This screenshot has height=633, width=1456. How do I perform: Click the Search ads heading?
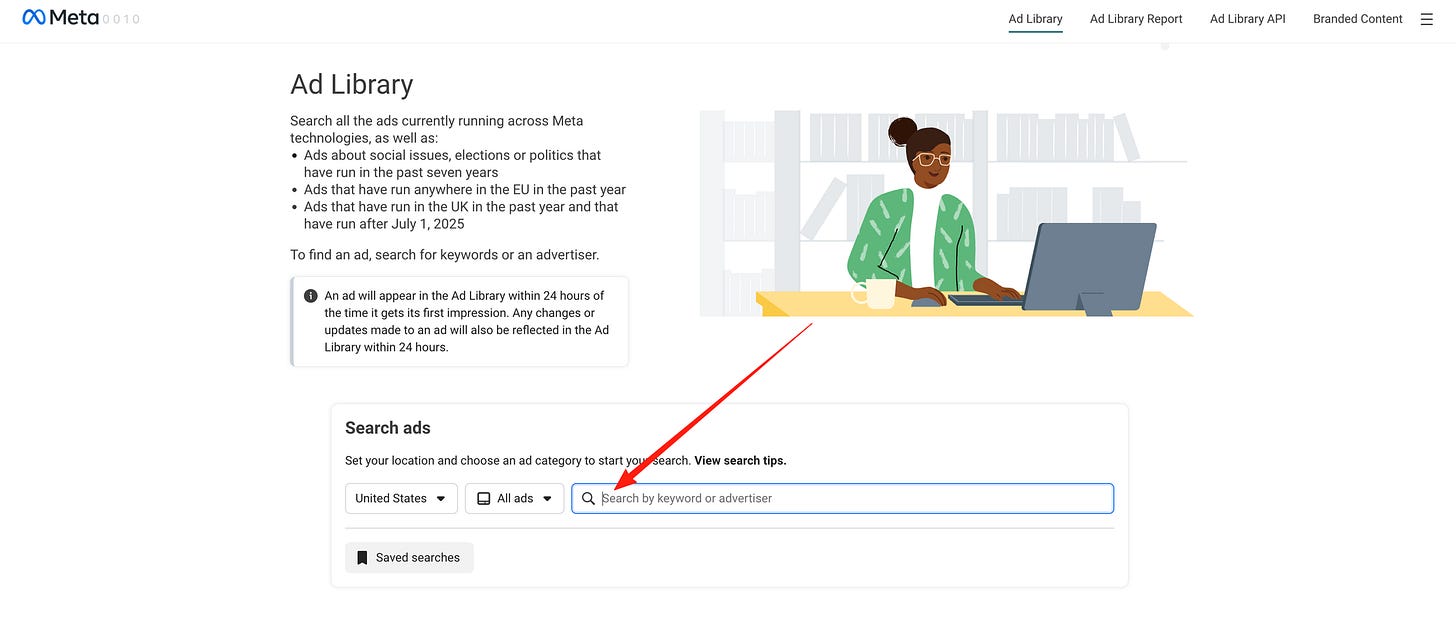pos(388,428)
